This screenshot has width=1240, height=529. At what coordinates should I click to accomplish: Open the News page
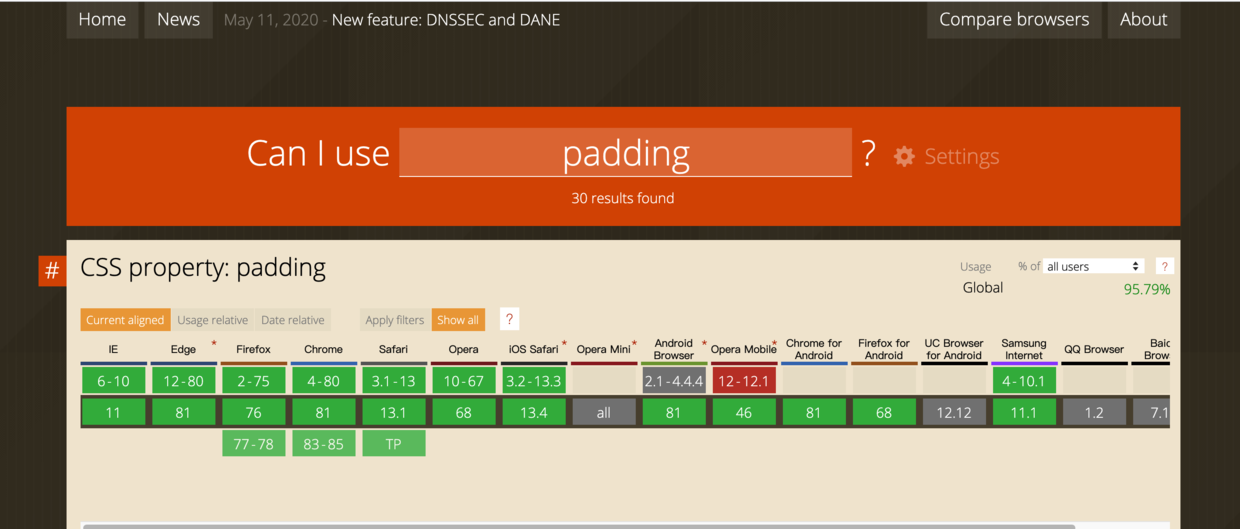pyautogui.click(x=178, y=19)
